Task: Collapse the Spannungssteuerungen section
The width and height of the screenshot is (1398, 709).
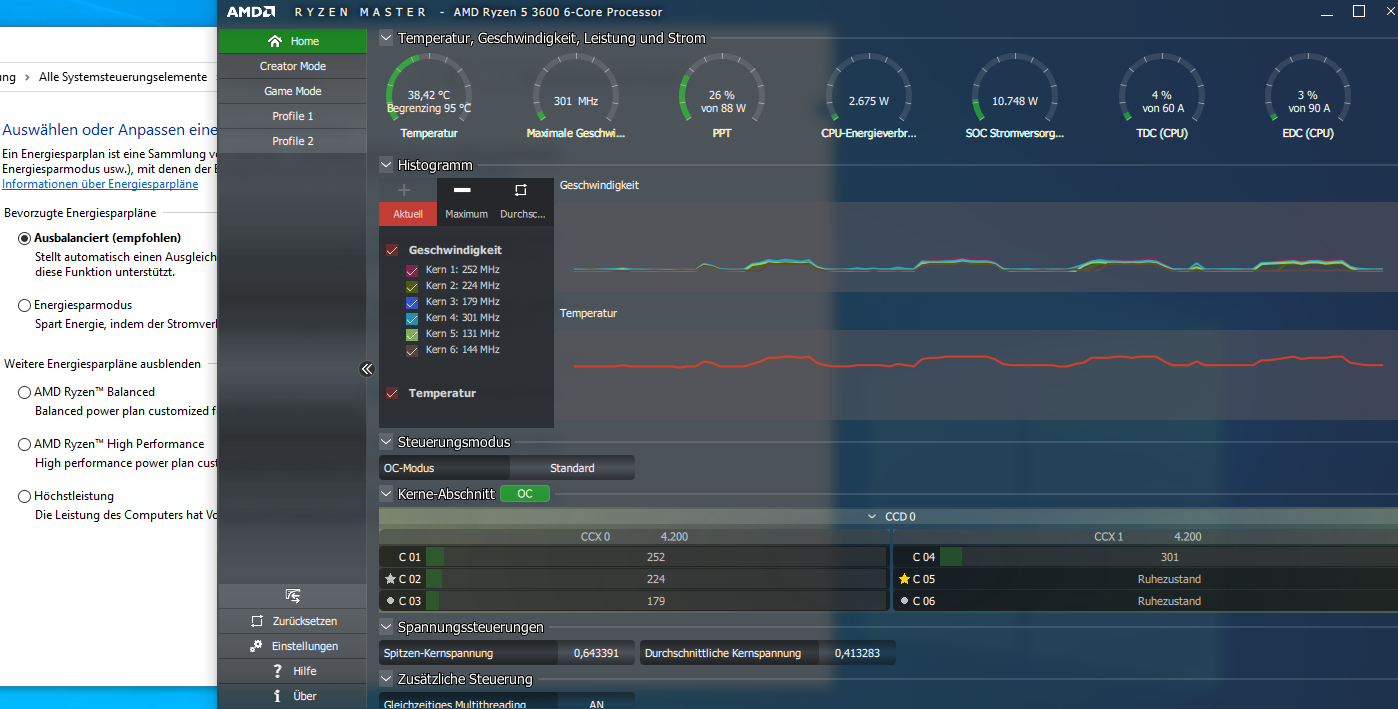Action: tap(386, 627)
